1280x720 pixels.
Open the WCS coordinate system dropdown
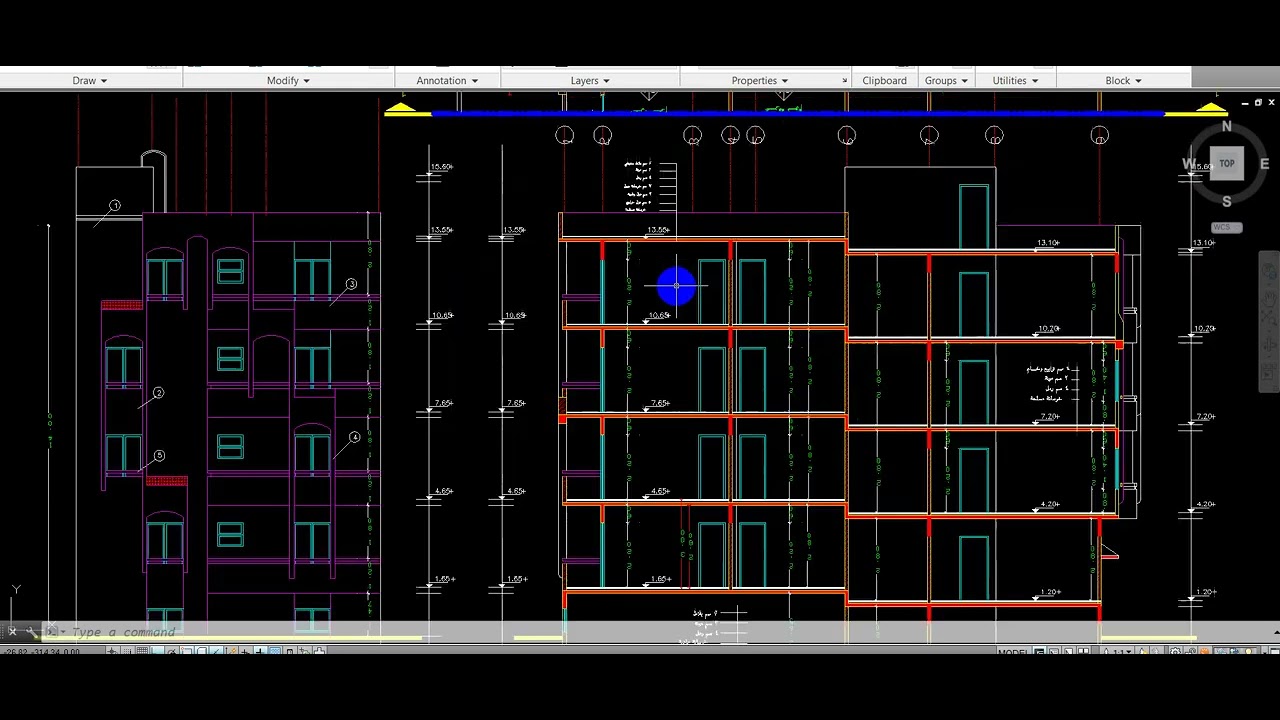1226,228
